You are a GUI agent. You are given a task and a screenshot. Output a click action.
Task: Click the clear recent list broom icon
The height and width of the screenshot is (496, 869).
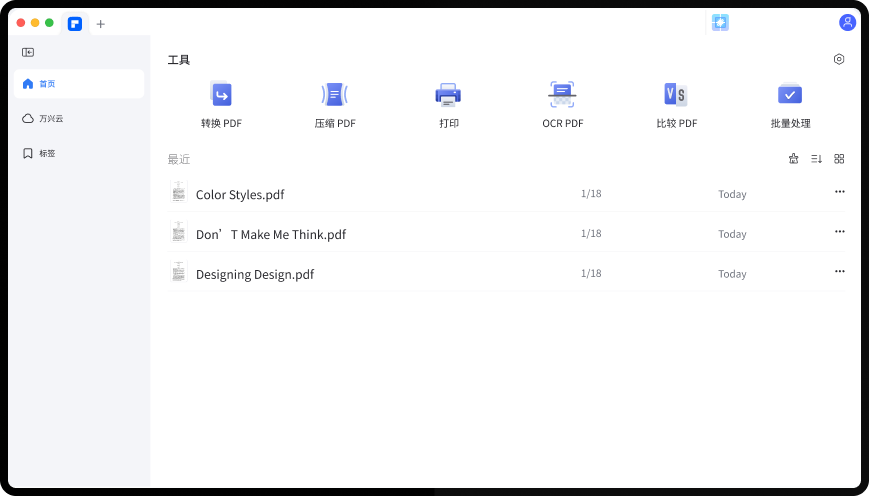(x=794, y=159)
